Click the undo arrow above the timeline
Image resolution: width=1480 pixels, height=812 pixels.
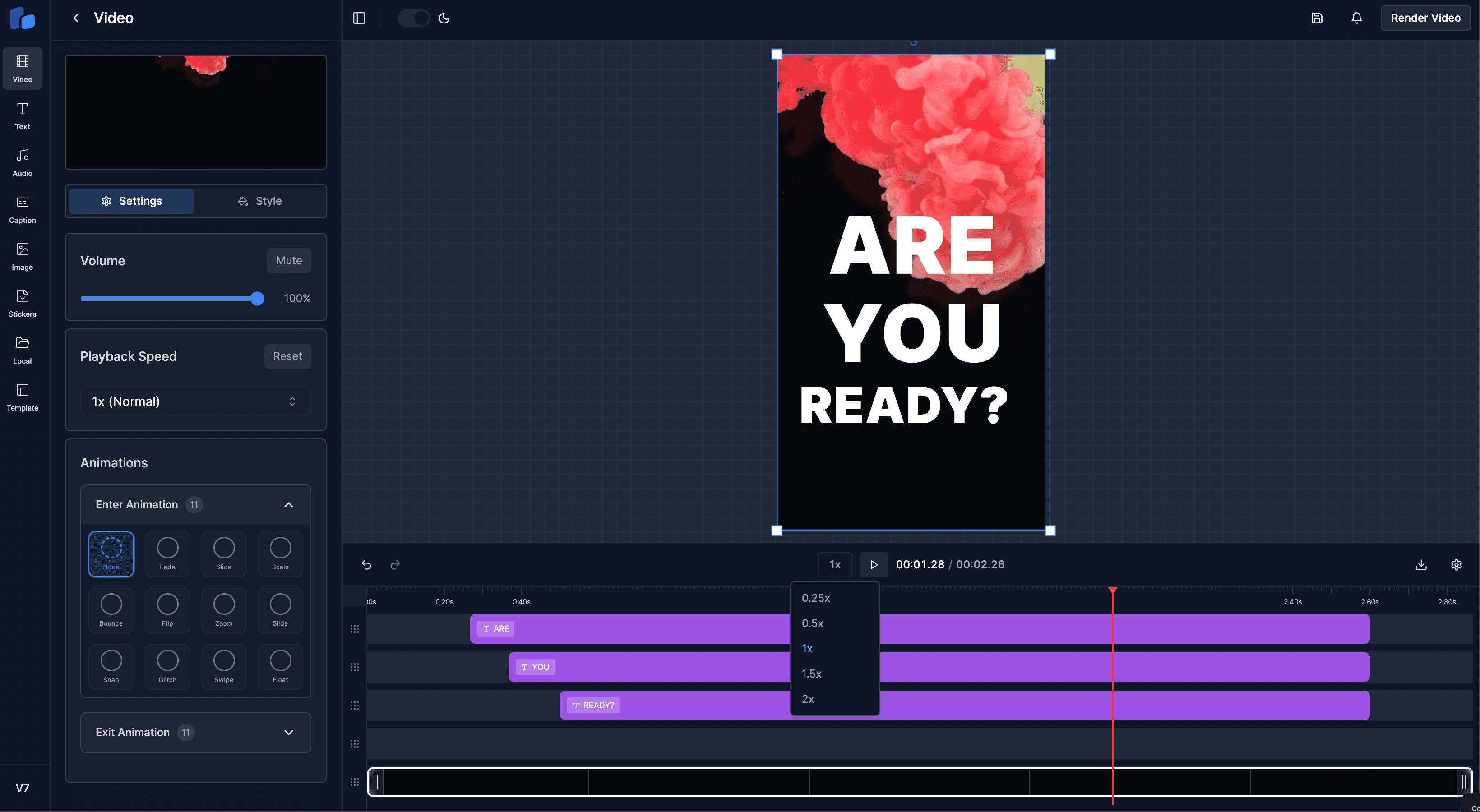pos(366,564)
